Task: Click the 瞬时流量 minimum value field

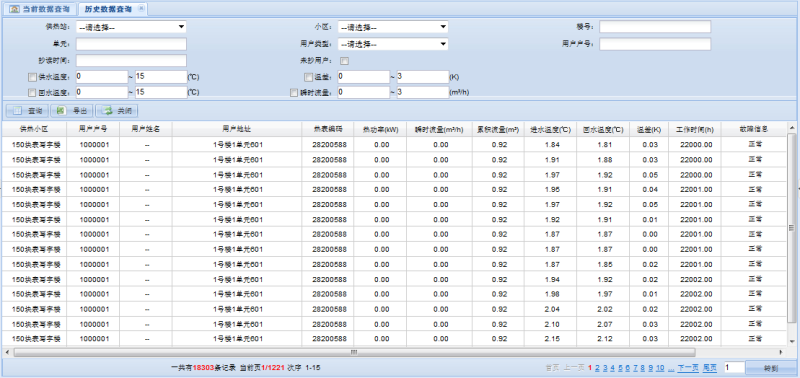Action: 364,92
